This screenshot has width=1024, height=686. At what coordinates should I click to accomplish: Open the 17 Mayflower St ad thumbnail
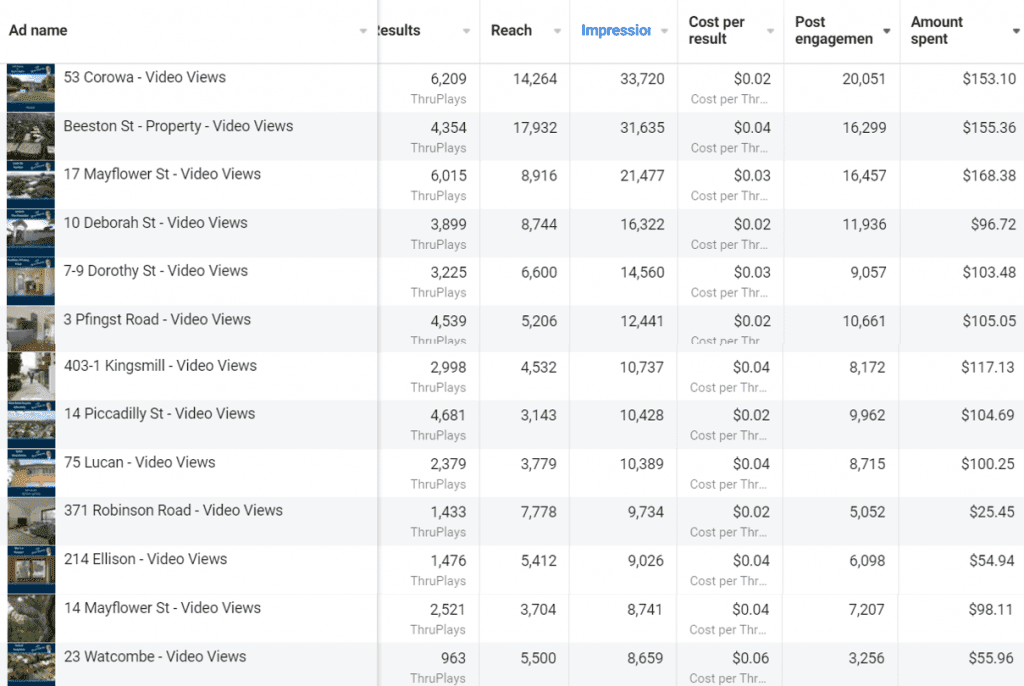click(x=31, y=184)
